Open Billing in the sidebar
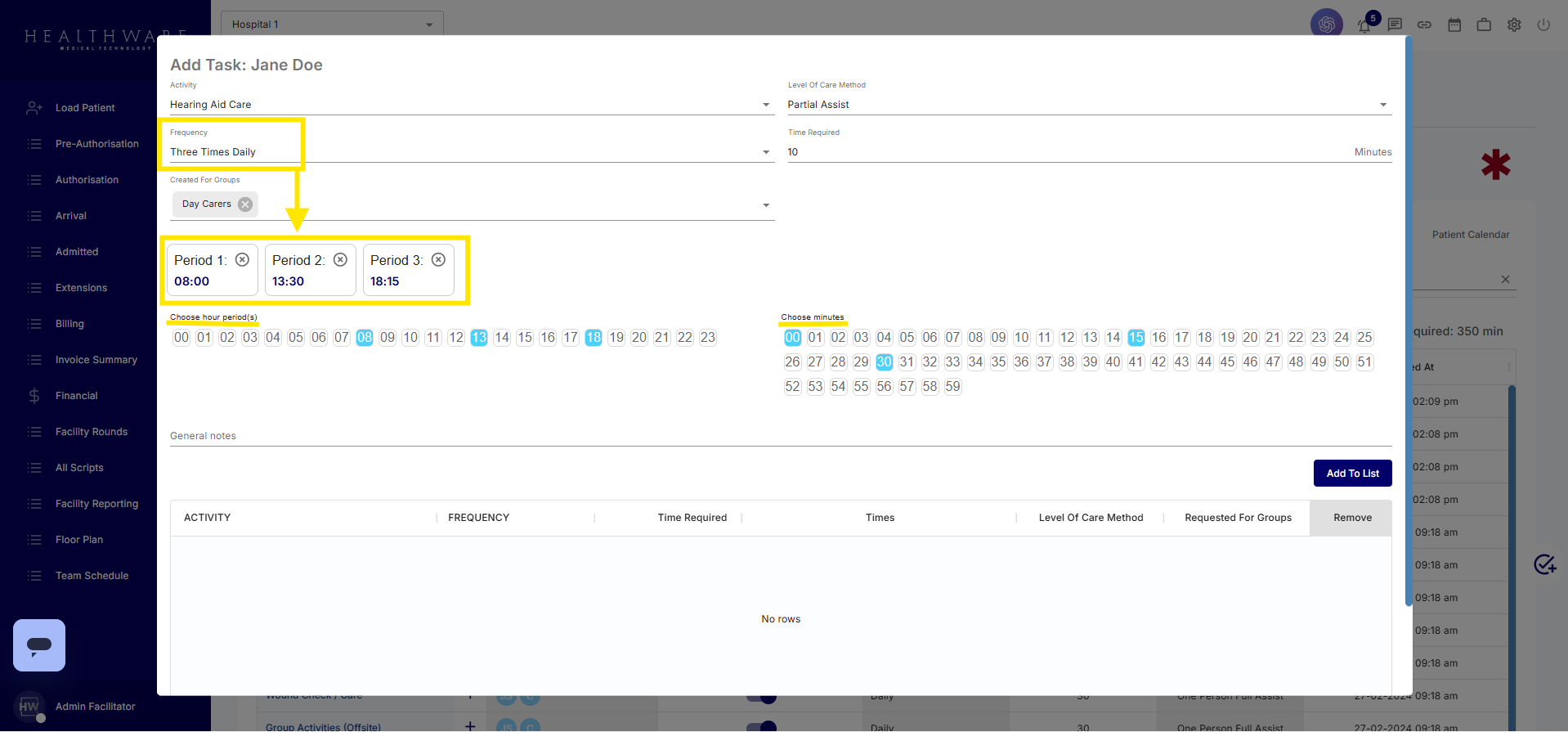 coord(69,324)
